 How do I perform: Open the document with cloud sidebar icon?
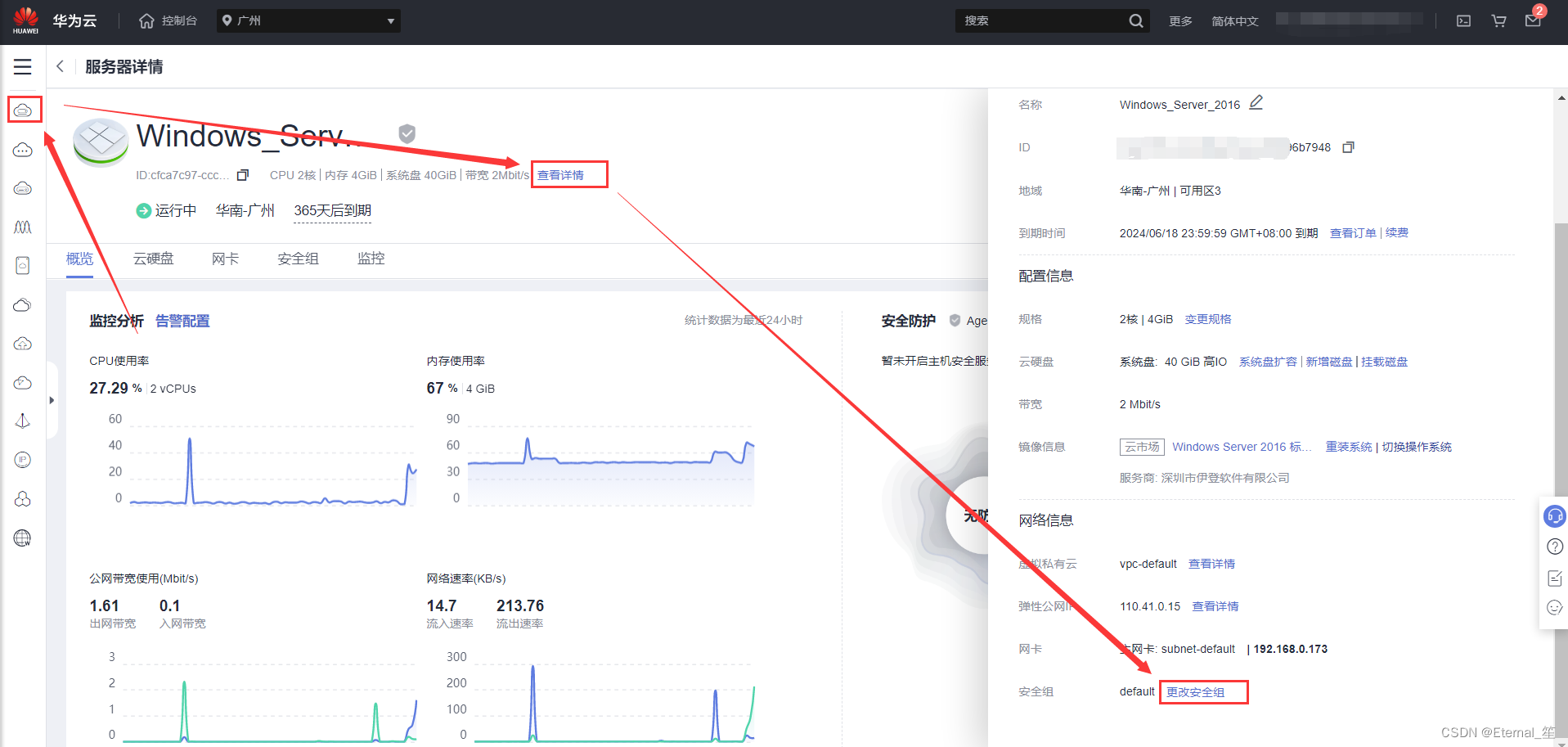23,266
